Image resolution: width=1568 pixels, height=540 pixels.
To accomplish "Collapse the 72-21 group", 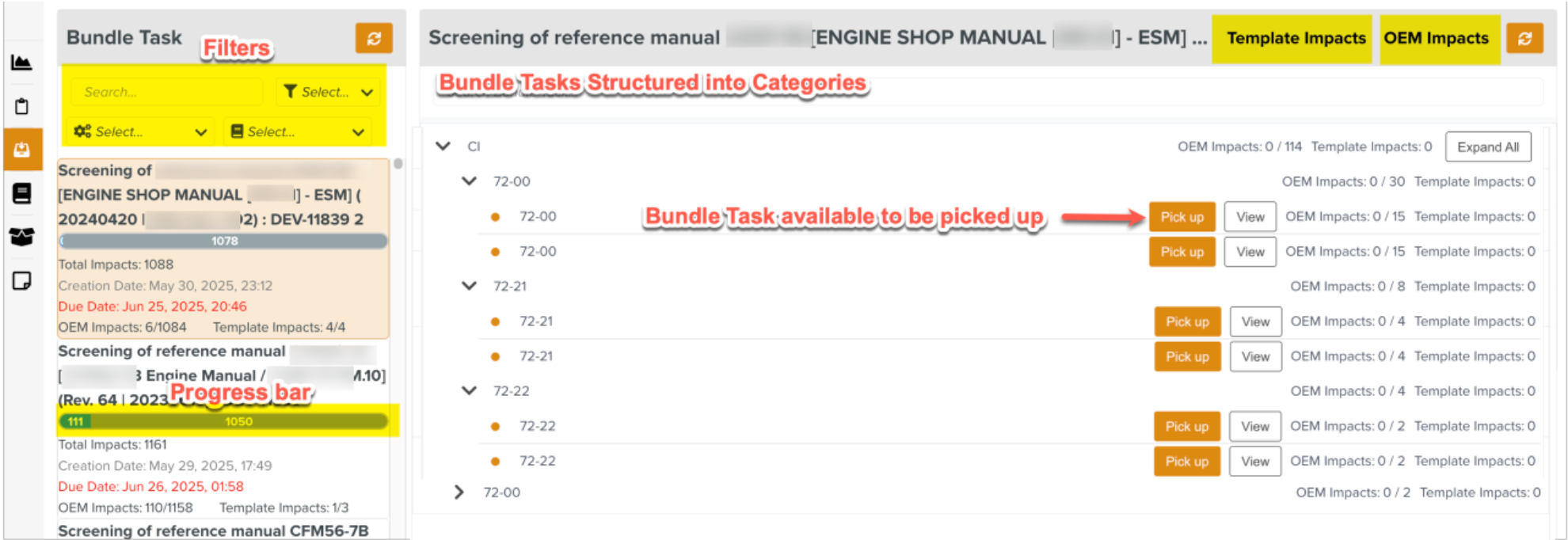I will [470, 286].
